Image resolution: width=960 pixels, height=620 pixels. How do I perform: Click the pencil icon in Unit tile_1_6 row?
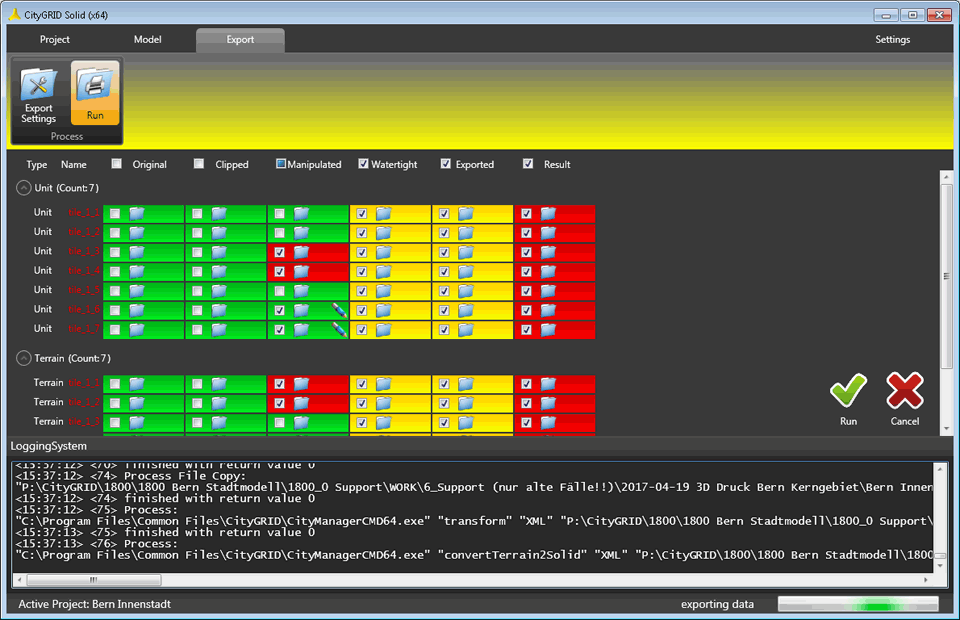click(339, 310)
